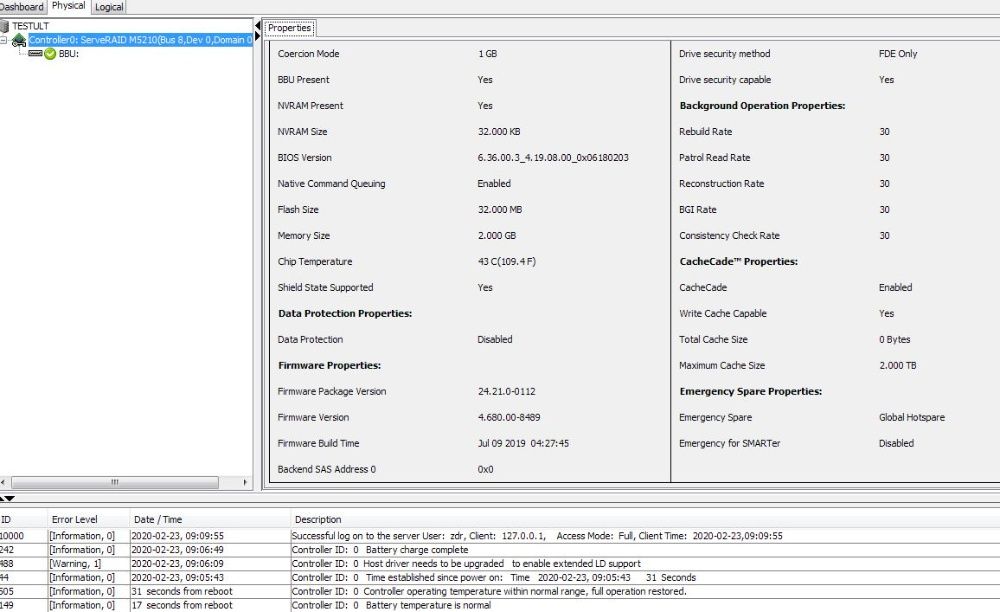Image resolution: width=1000 pixels, height=612 pixels.
Task: Select the 'Successful log on to the server' row
Action: 500,536
